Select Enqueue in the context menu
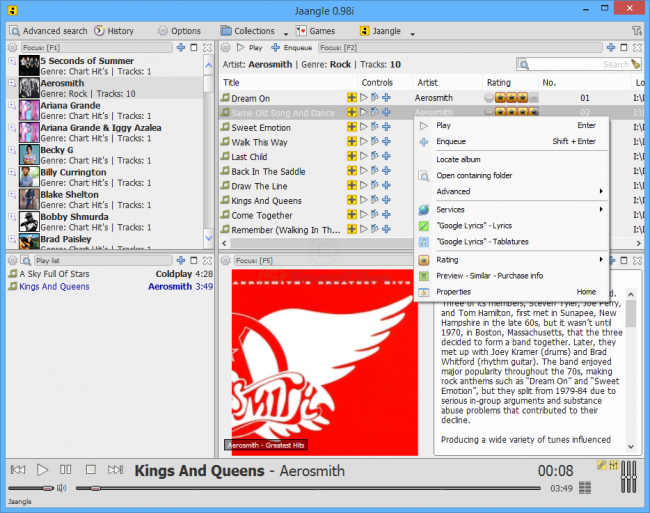The width and height of the screenshot is (650, 513). (512, 142)
